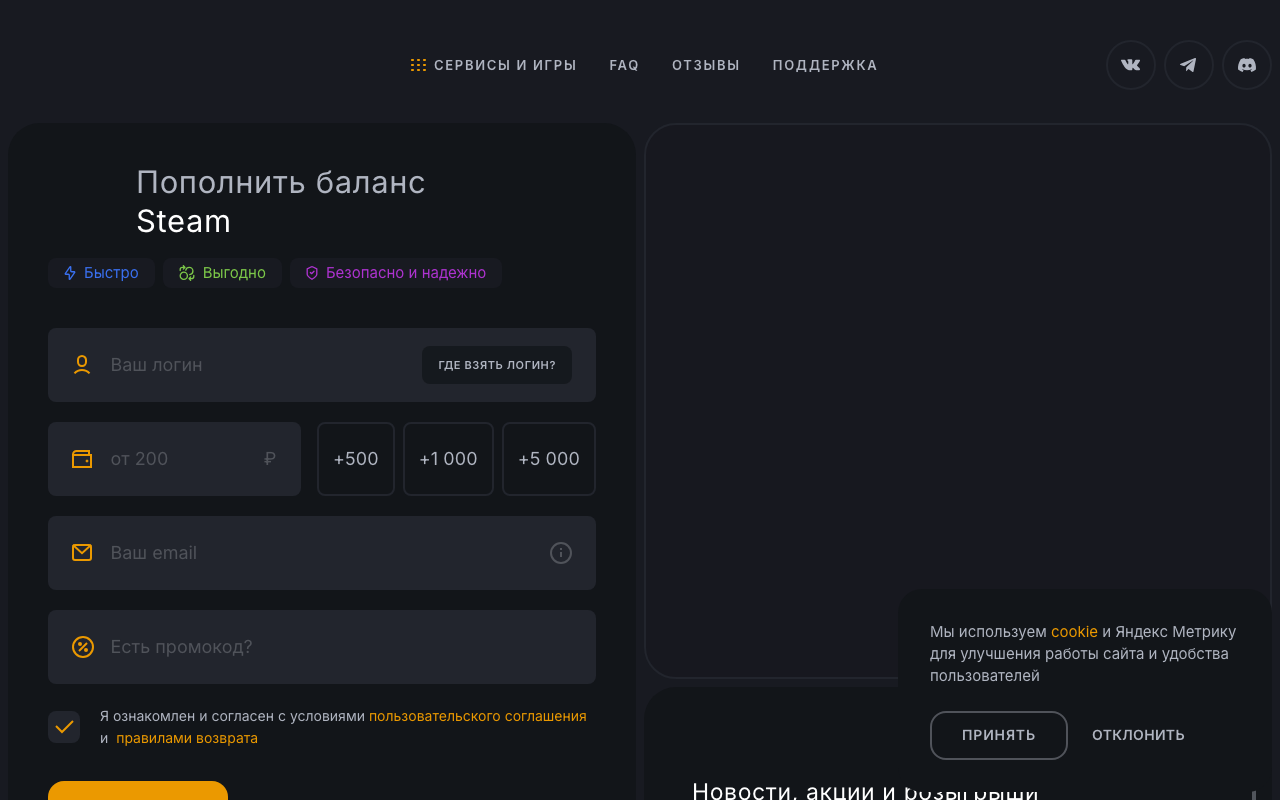The image size is (1280, 800).
Task: Click the user icon in login field
Action: coord(82,365)
